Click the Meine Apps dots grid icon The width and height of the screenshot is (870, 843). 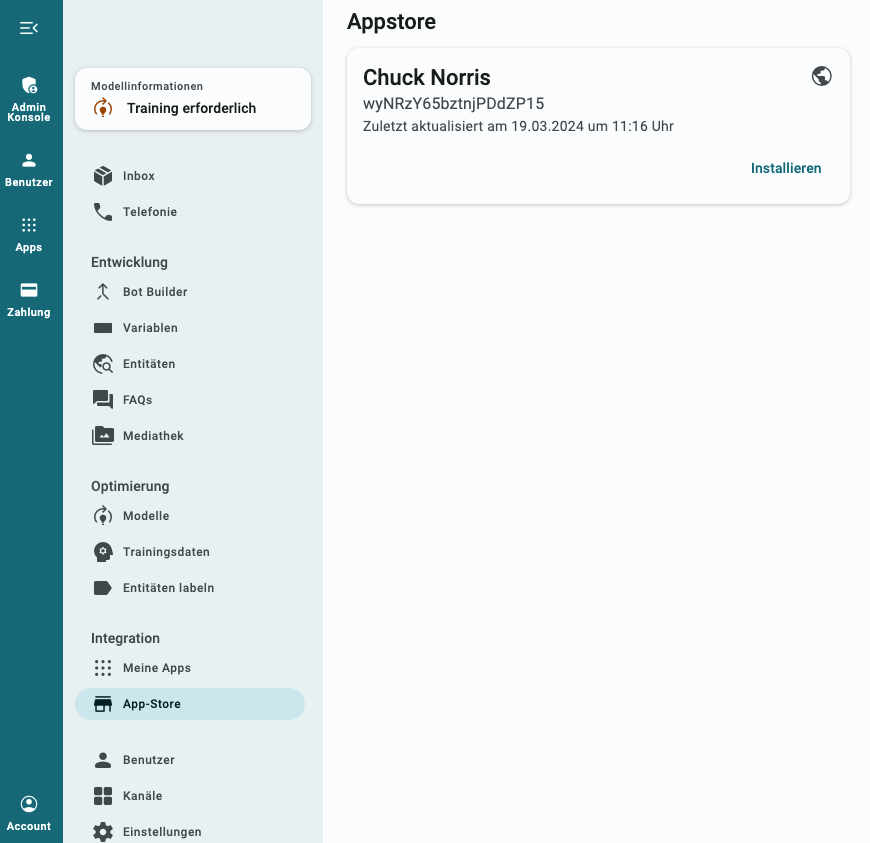click(103, 668)
